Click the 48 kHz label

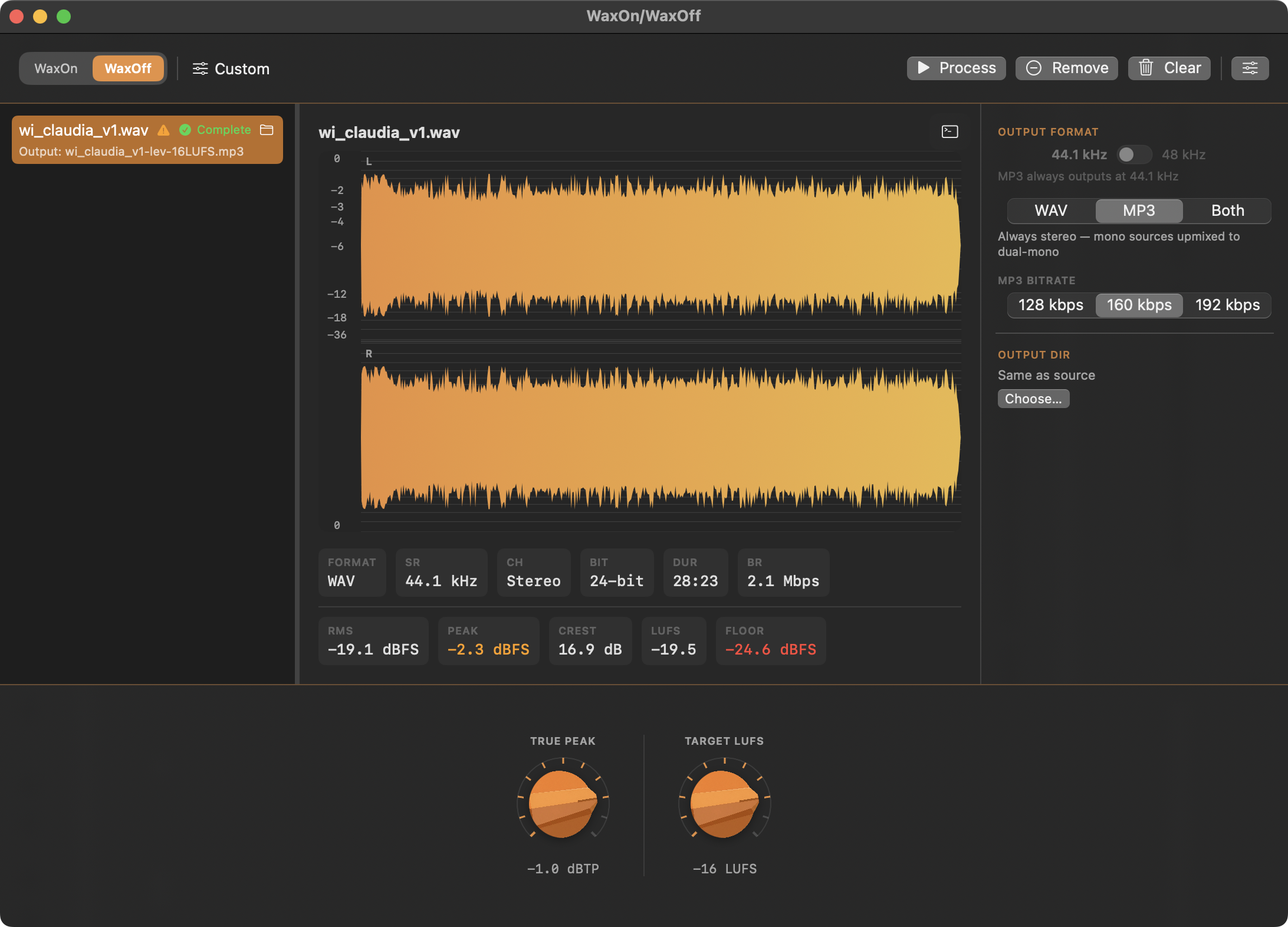(x=1184, y=154)
